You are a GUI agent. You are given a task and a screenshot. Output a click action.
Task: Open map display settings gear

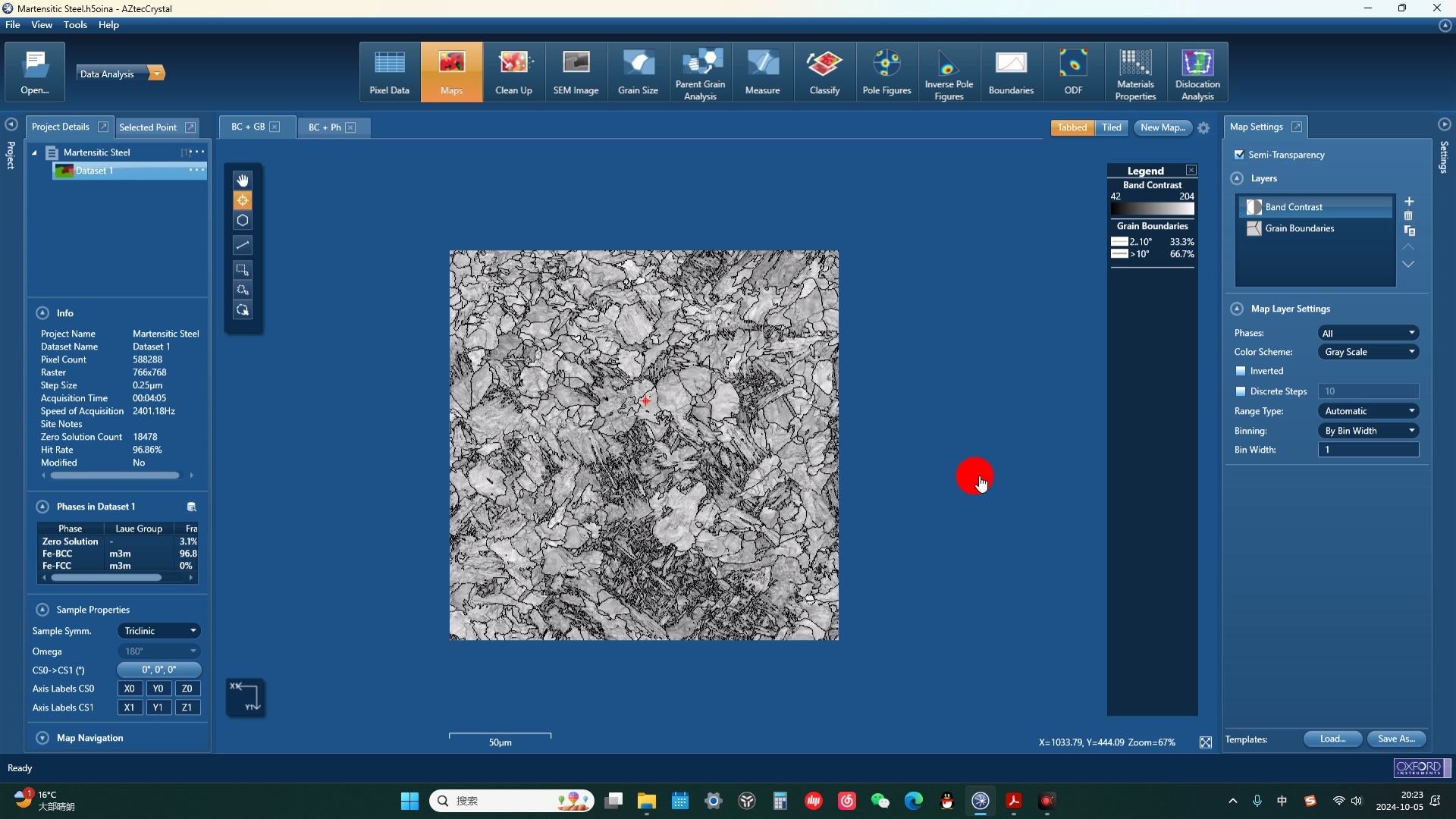point(1203,128)
